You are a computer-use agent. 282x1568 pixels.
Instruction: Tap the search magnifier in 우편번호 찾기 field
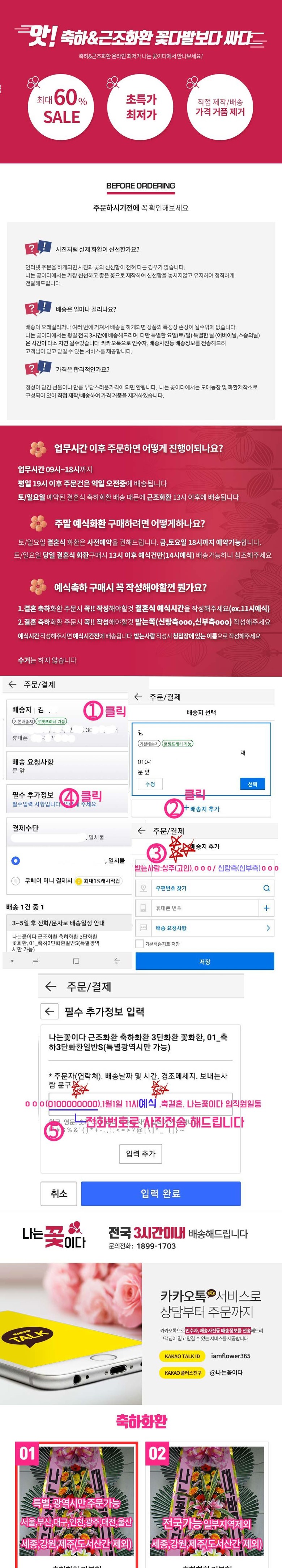point(266,888)
